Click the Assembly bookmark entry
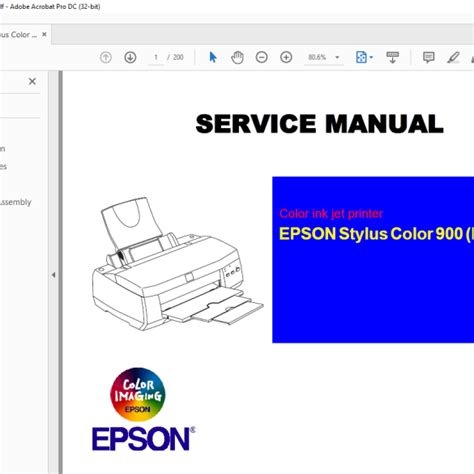 click(x=15, y=202)
